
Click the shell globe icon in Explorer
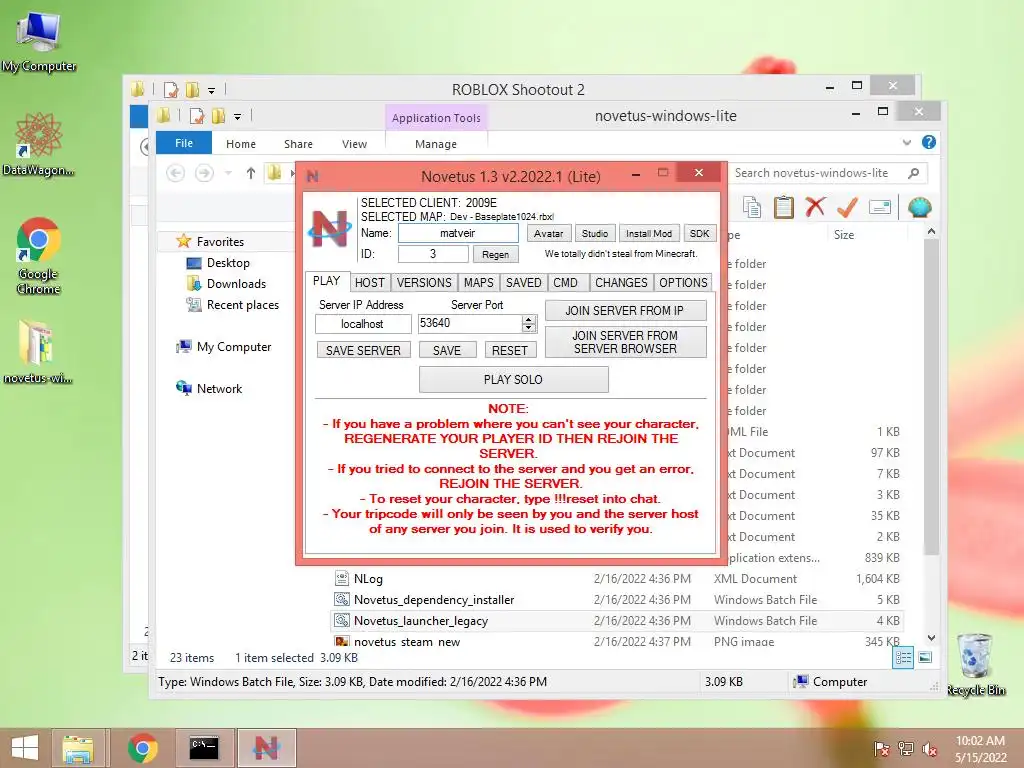pos(920,208)
